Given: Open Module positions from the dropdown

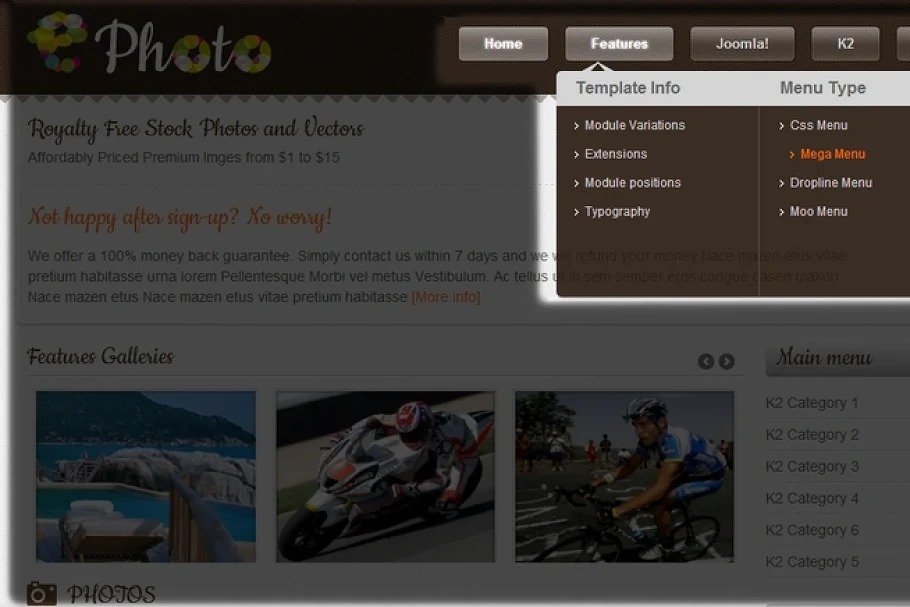Looking at the screenshot, I should pyautogui.click(x=632, y=183).
